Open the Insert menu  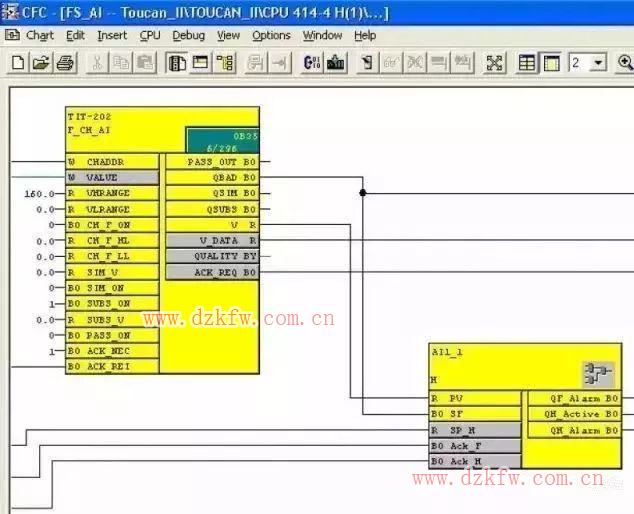112,36
